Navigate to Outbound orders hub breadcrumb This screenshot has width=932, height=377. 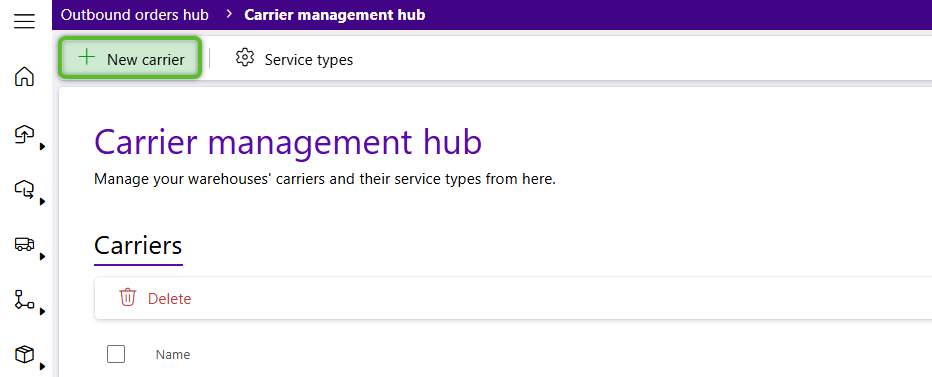[x=135, y=15]
